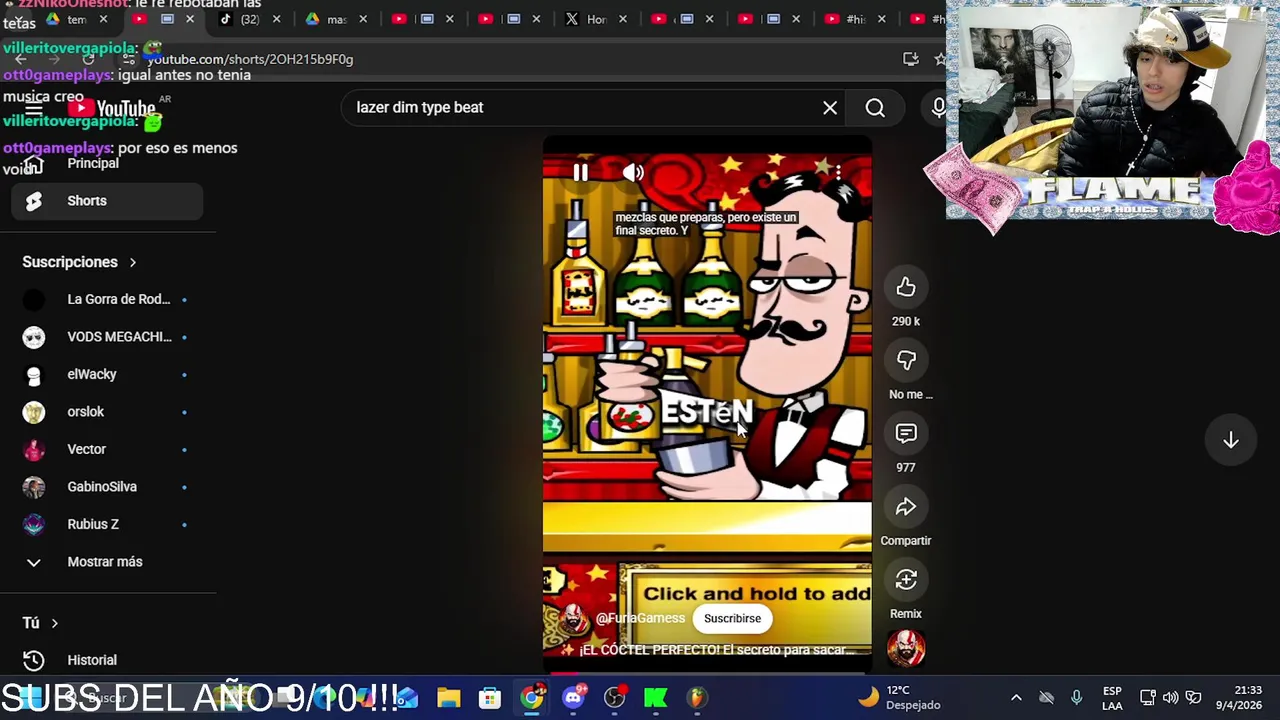
Task: Open Historial in the sidebar
Action: point(107,660)
